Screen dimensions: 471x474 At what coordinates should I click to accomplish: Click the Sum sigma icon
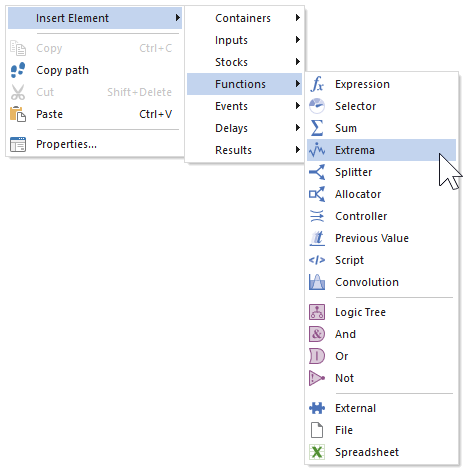[317, 128]
